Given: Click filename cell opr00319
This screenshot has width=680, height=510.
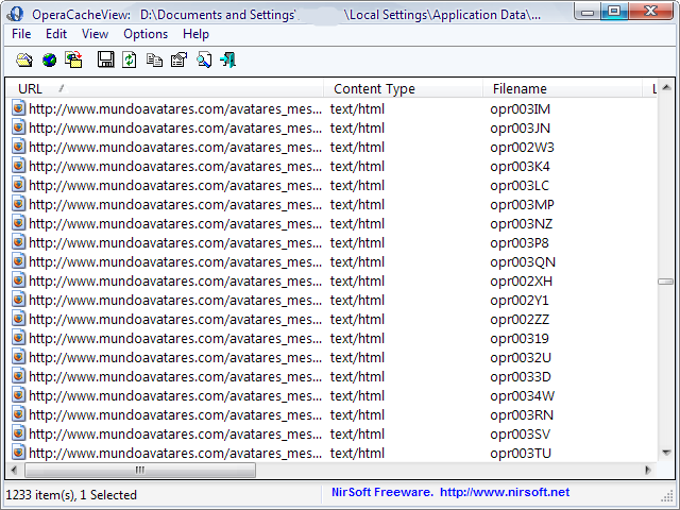Looking at the screenshot, I should point(520,337).
